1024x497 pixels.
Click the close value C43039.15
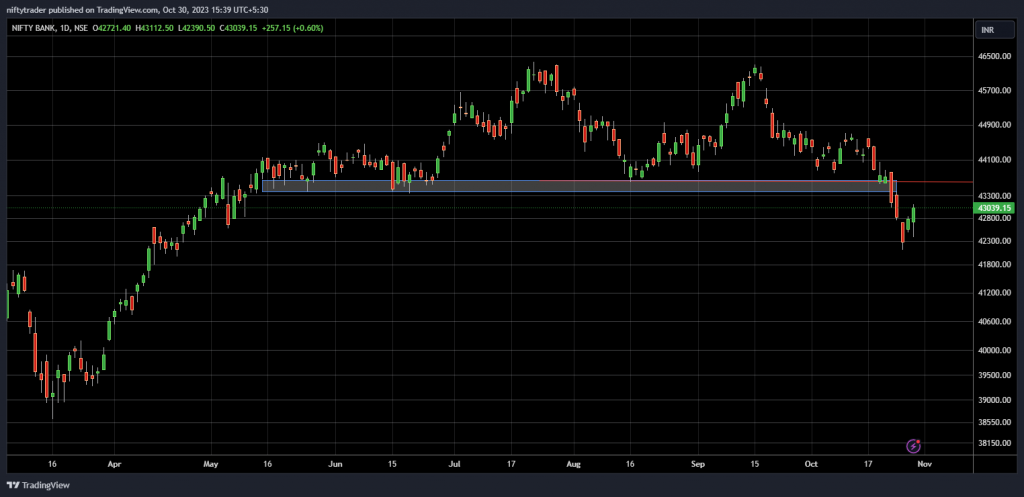(238, 28)
